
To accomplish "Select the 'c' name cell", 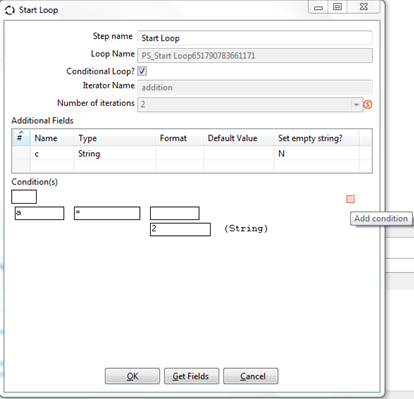I will (x=52, y=154).
